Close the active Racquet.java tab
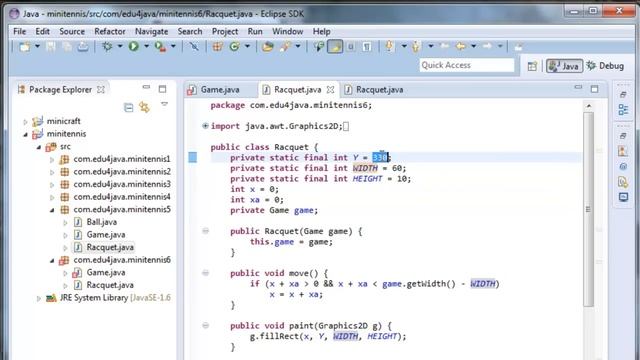 [330, 89]
